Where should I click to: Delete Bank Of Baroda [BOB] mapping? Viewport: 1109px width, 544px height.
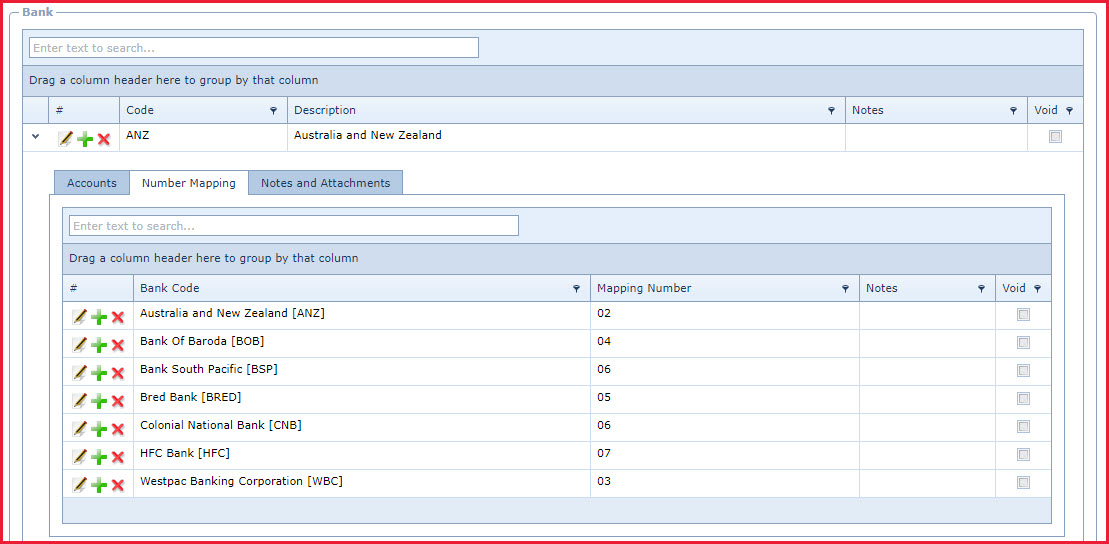tap(118, 345)
